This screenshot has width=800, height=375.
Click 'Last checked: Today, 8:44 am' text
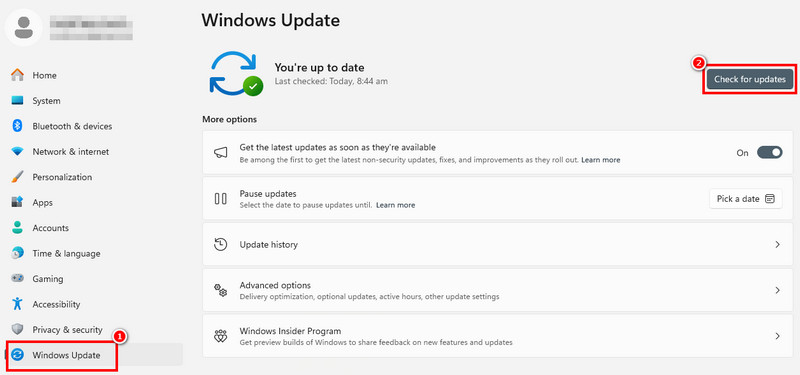point(331,81)
